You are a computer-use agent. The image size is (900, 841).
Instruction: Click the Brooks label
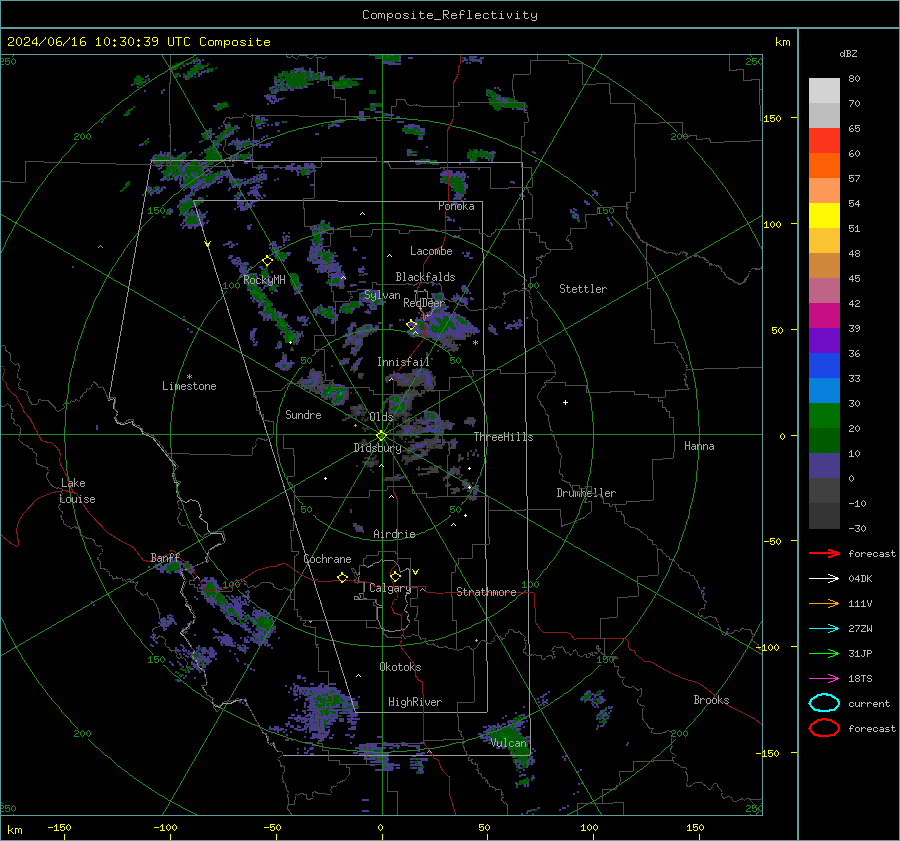711,700
